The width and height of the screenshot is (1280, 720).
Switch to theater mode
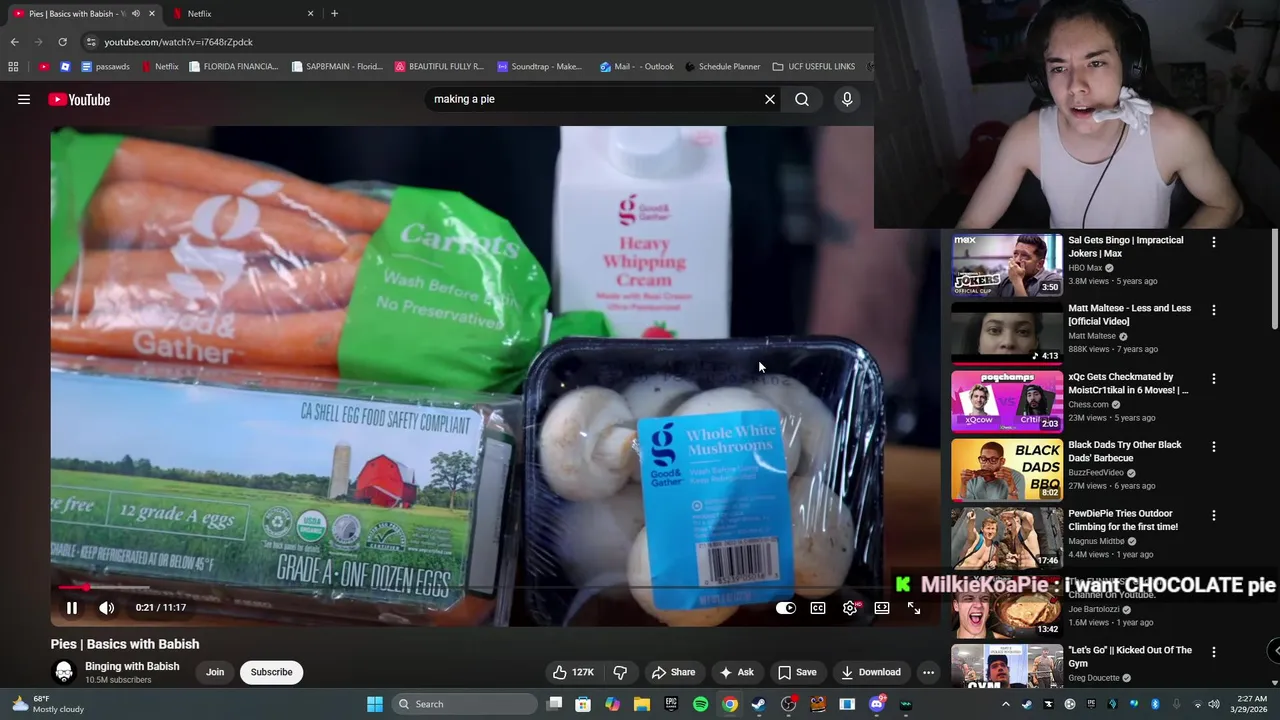pos(882,607)
